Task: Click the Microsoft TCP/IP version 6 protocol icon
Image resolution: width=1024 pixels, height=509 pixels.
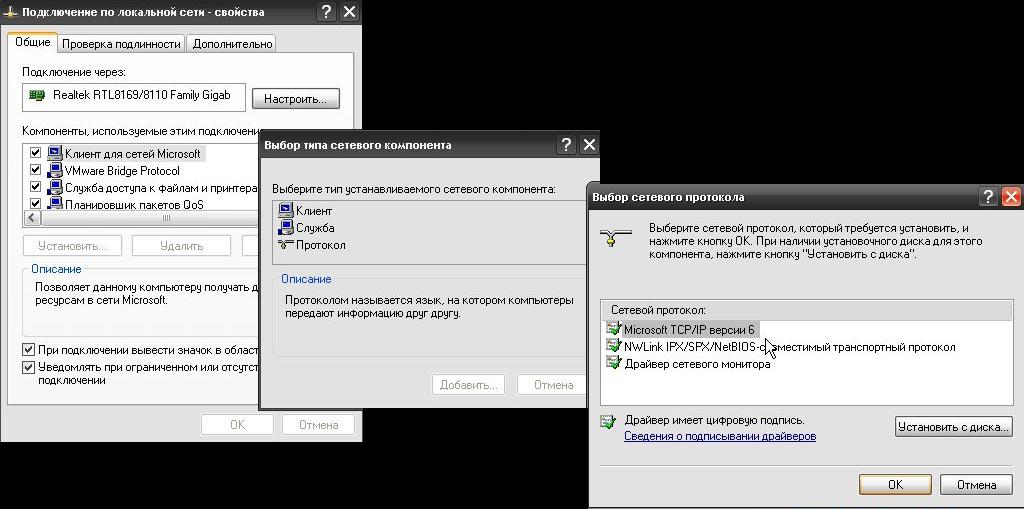Action: point(613,329)
